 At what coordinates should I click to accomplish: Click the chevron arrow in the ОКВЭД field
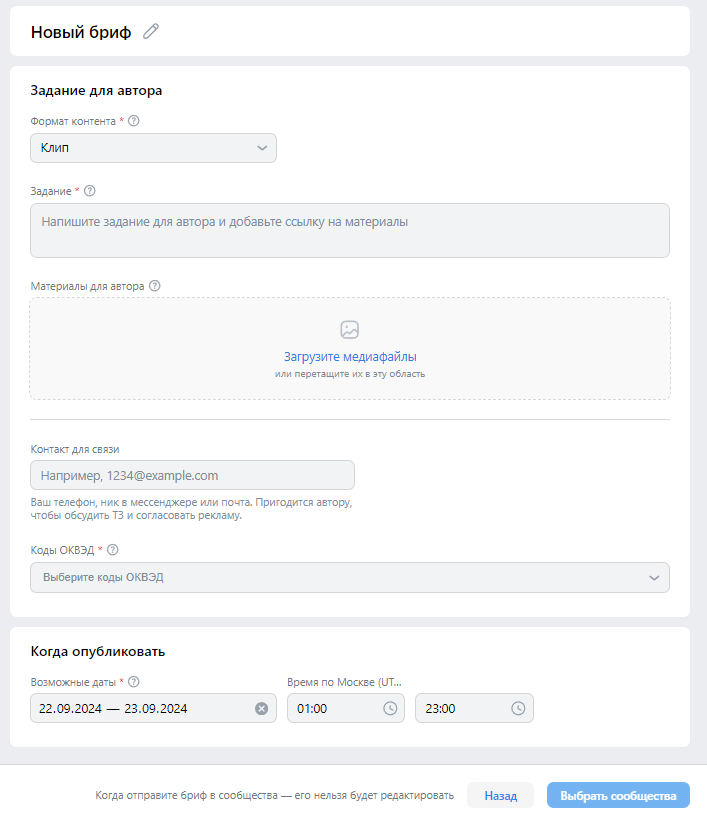point(654,578)
